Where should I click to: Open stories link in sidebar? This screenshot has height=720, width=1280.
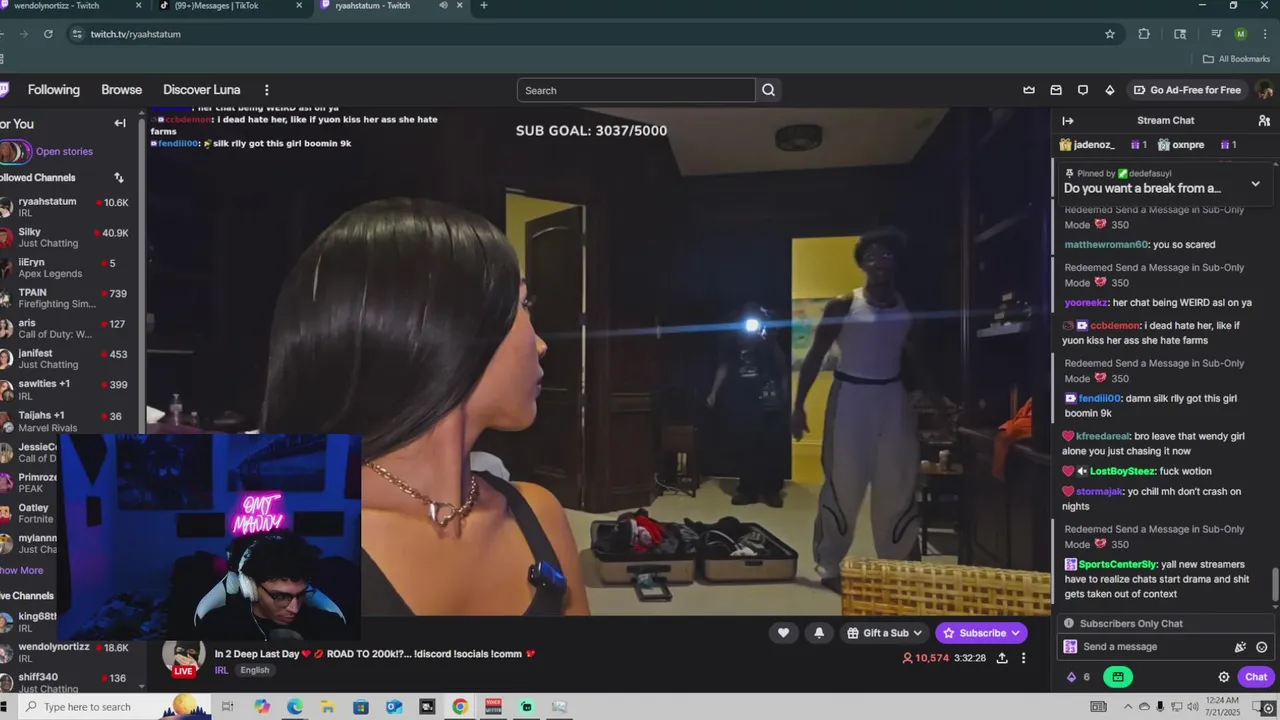(x=64, y=152)
